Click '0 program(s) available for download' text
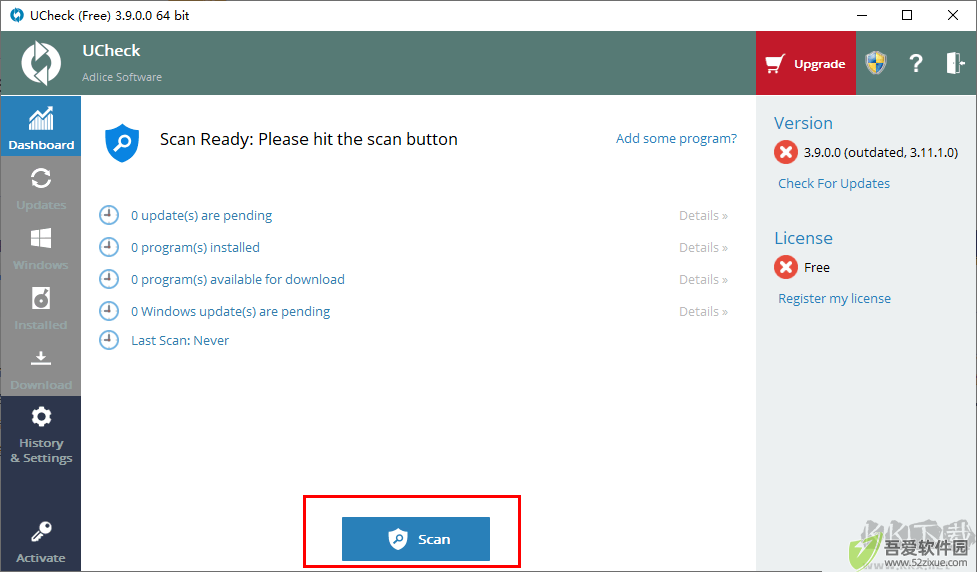Screen dimensions: 977x572 coord(237,279)
